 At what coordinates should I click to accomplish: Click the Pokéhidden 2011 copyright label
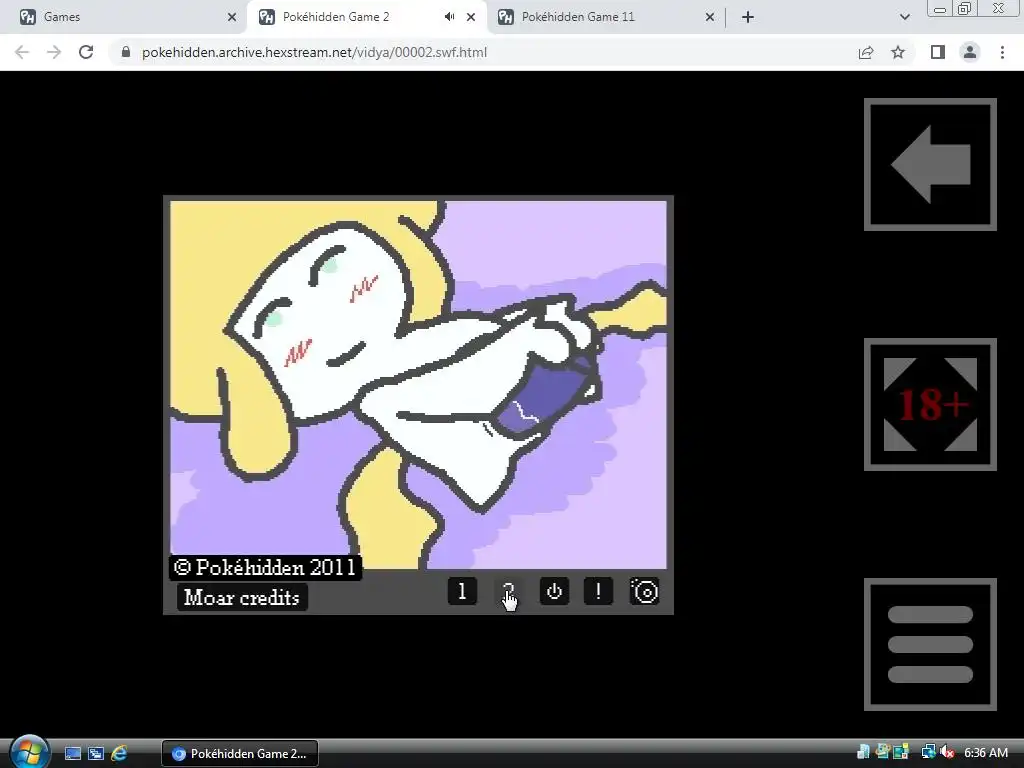tap(265, 568)
